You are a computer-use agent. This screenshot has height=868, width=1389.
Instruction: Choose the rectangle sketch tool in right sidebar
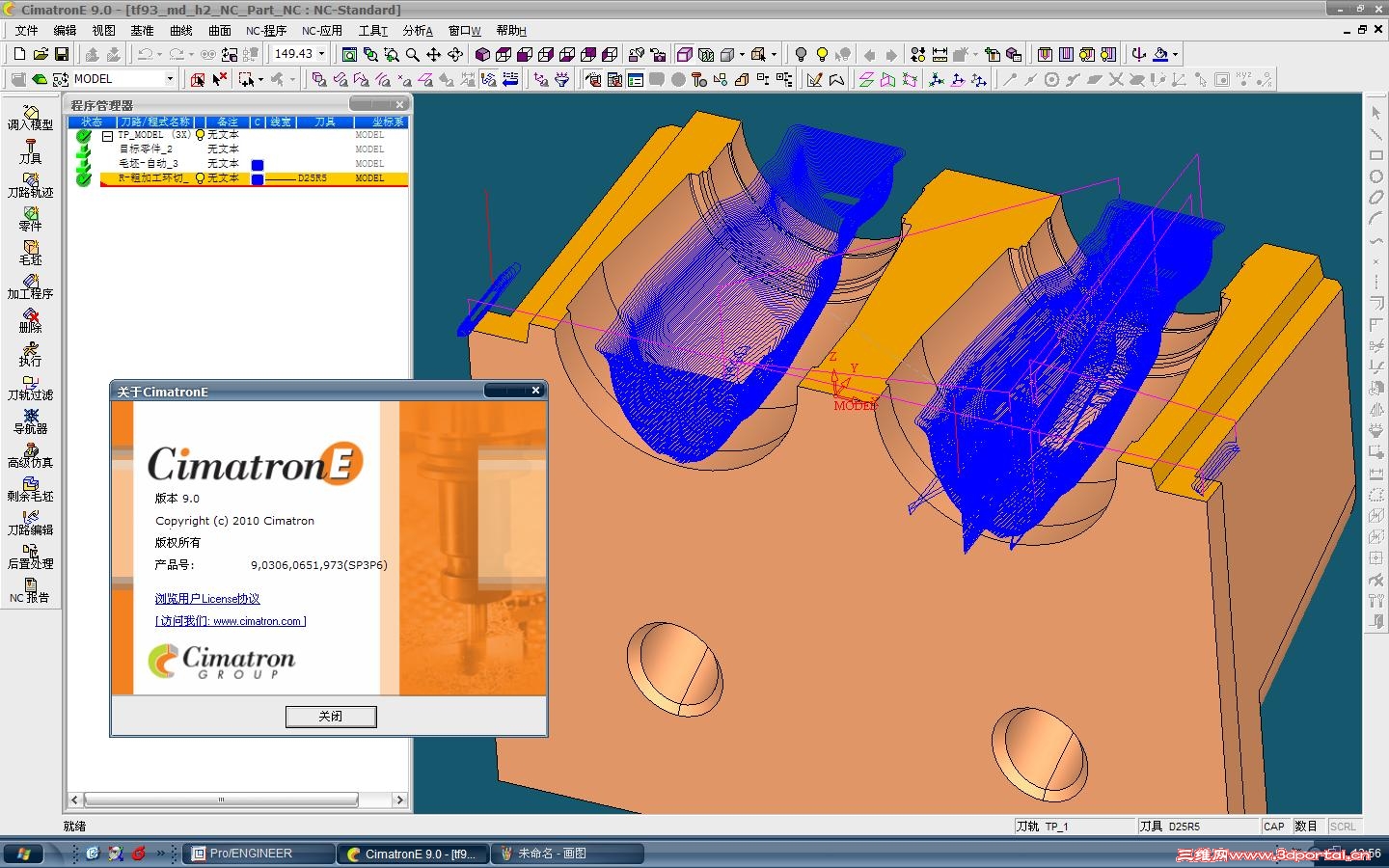[1376, 155]
